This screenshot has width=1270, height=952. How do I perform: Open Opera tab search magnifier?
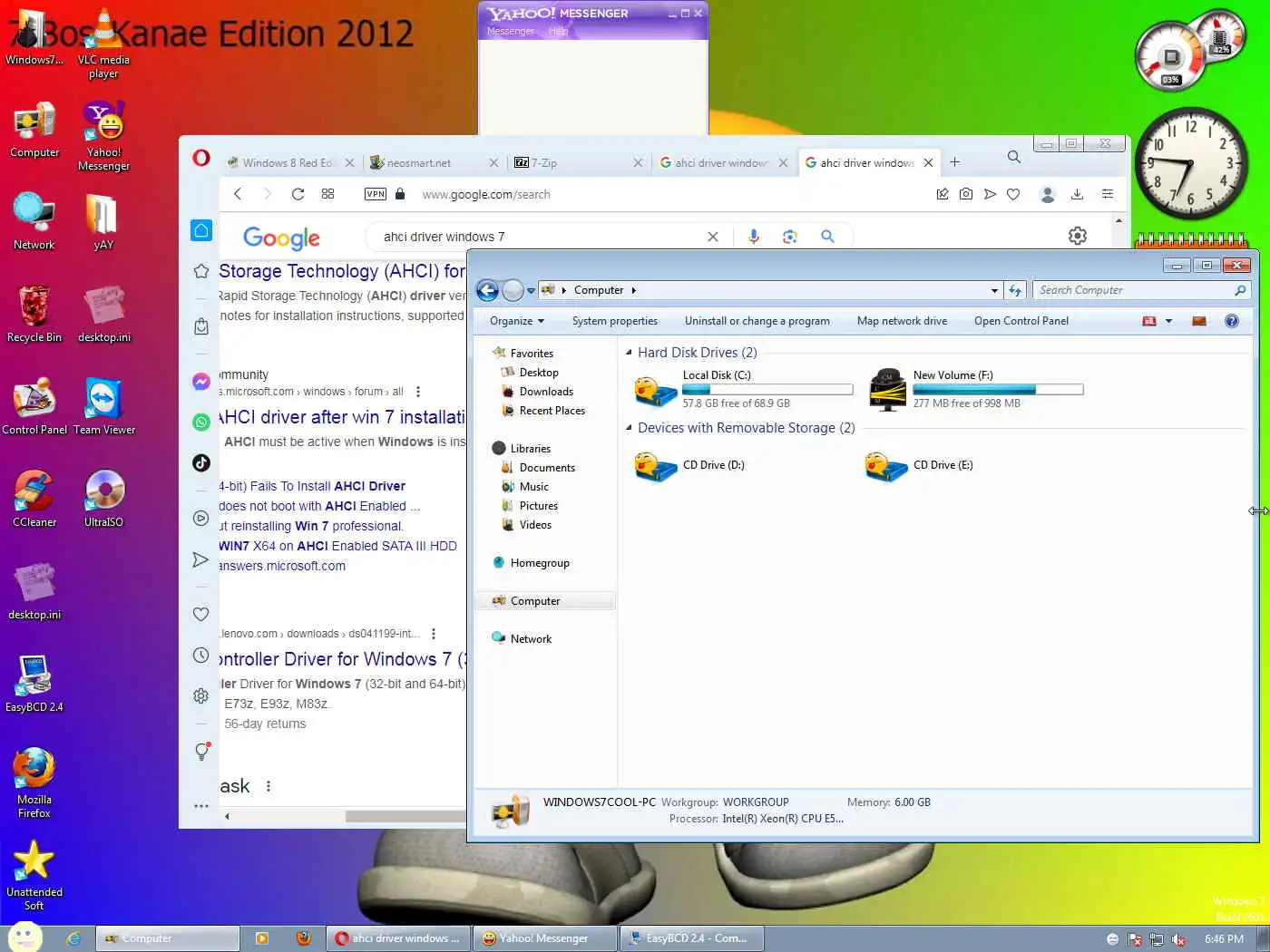pos(1014,157)
